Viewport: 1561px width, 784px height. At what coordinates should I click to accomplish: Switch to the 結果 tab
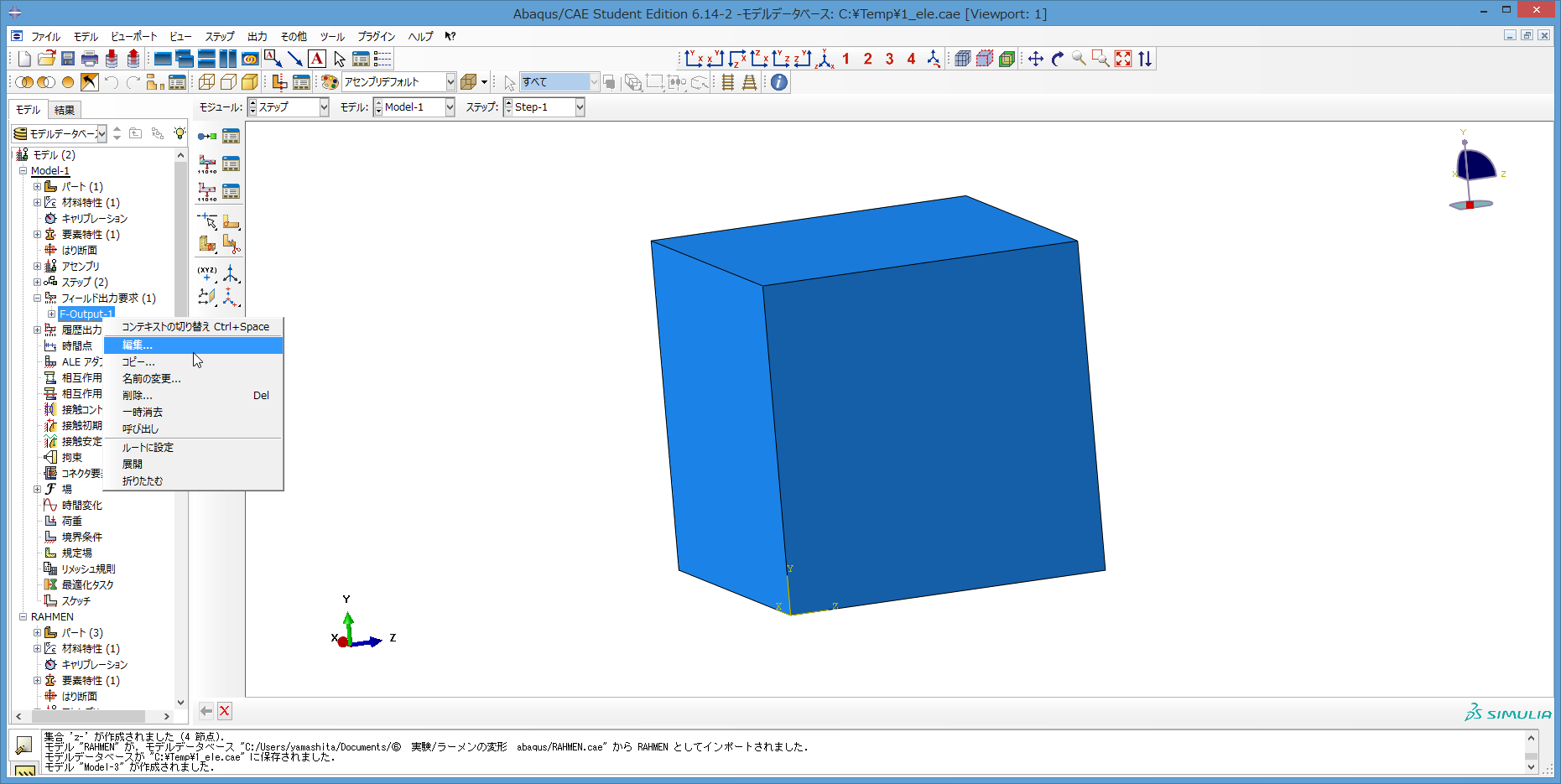coord(65,110)
